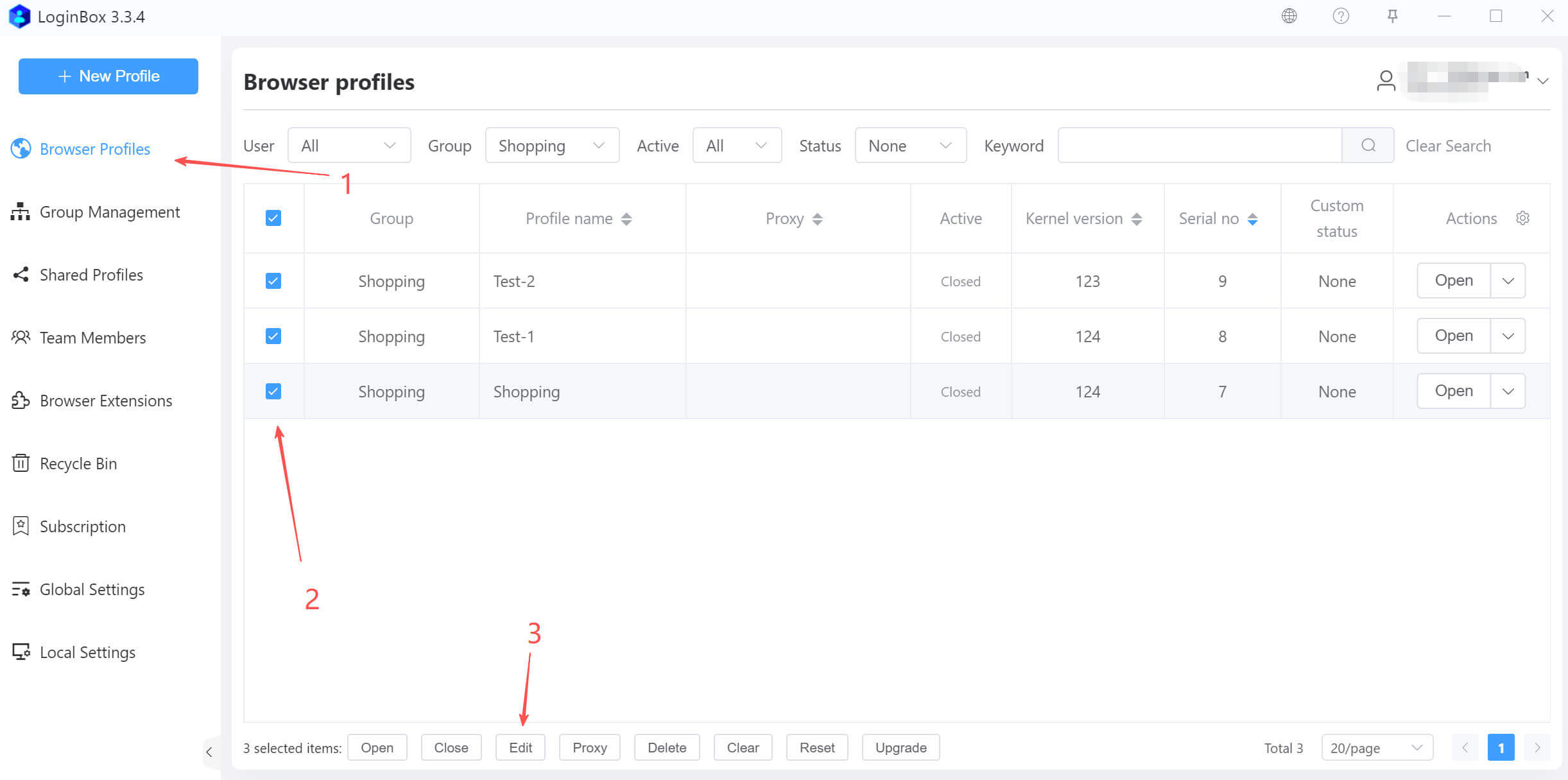Click the user account avatar icon
The width and height of the screenshot is (1568, 780).
1386,81
